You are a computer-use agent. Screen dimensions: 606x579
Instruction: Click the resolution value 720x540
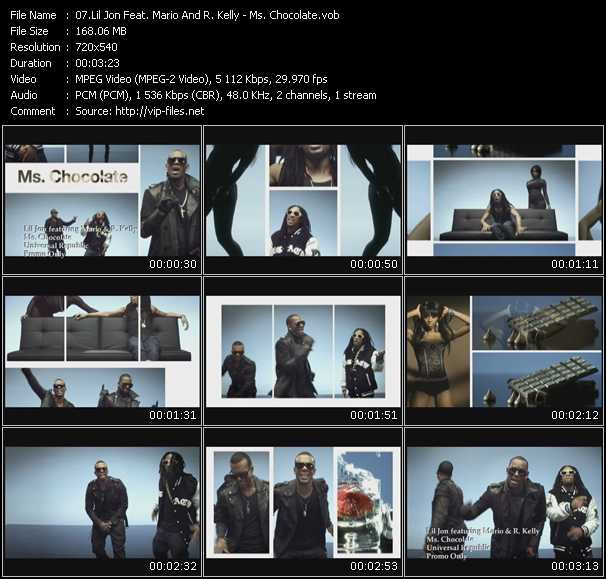[x=96, y=47]
